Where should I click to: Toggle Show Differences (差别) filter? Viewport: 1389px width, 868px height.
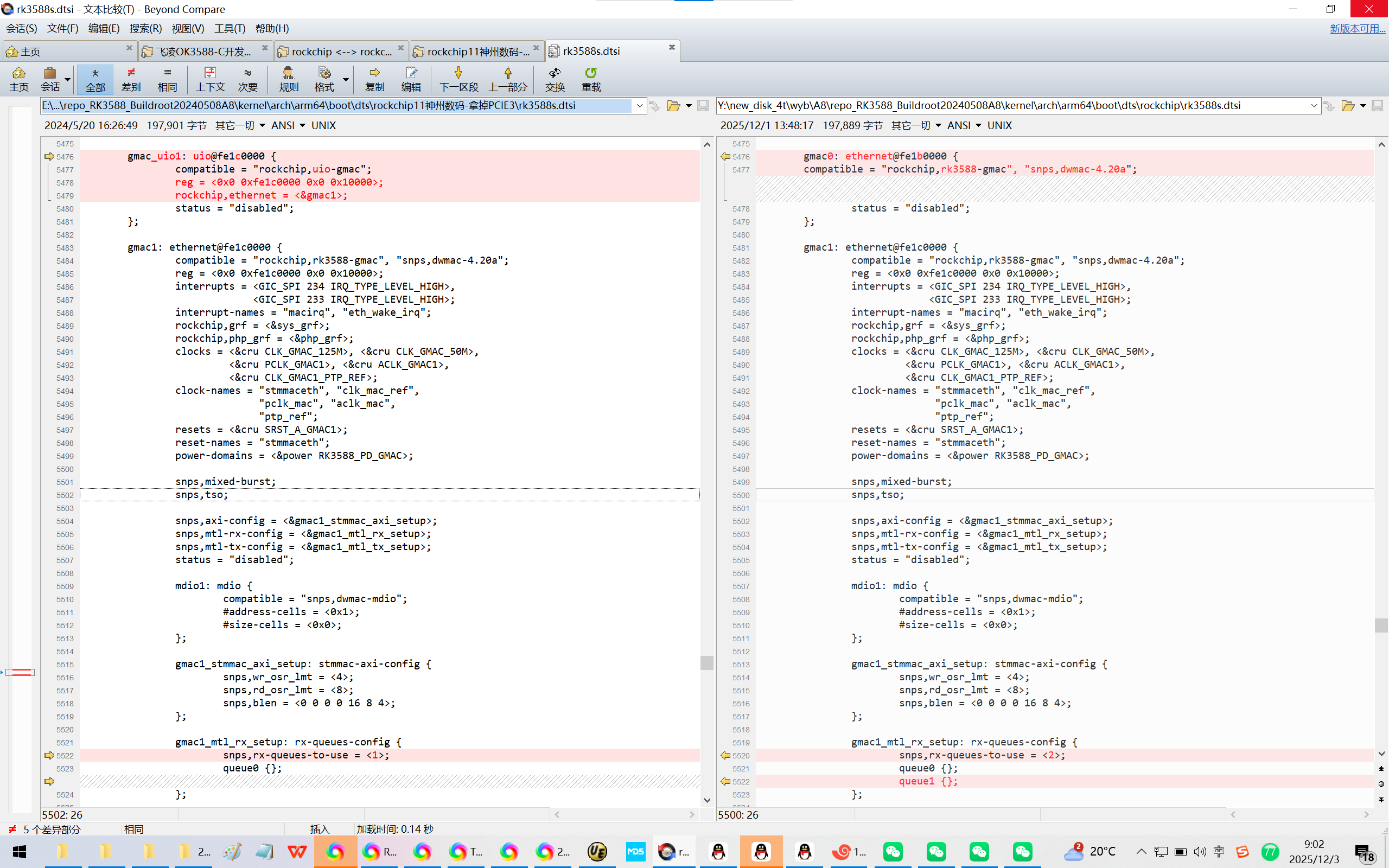(131, 79)
